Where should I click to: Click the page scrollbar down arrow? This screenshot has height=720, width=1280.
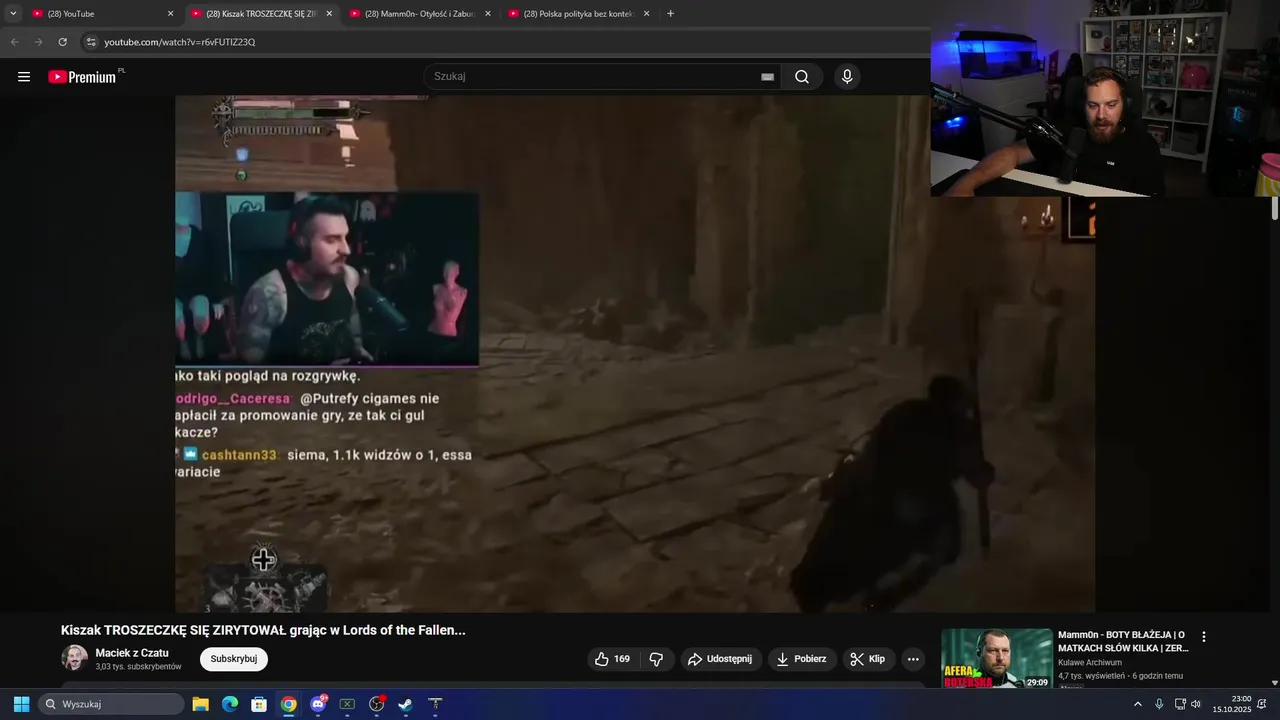[x=1274, y=683]
